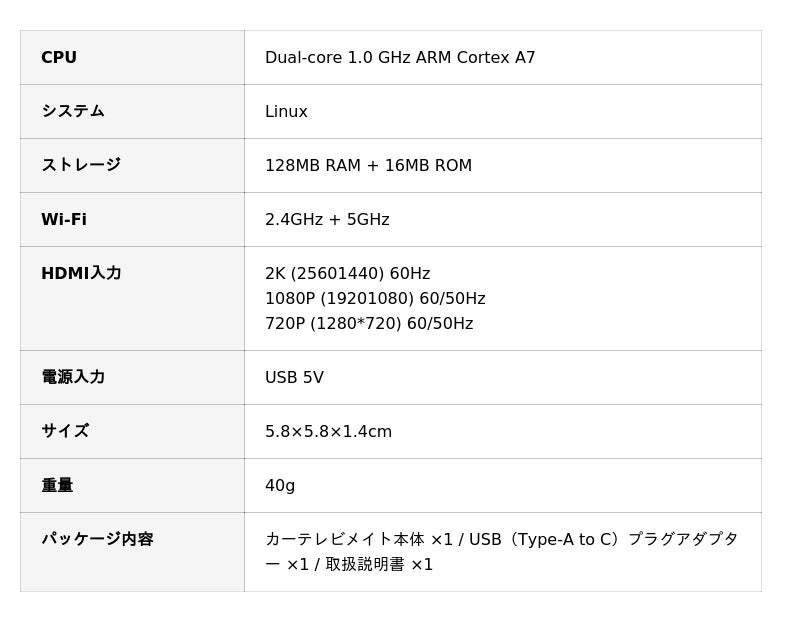Click the Dual-core 1.0 GHz ARM Cortex A7 text
This screenshot has height=622, width=800.
point(400,58)
